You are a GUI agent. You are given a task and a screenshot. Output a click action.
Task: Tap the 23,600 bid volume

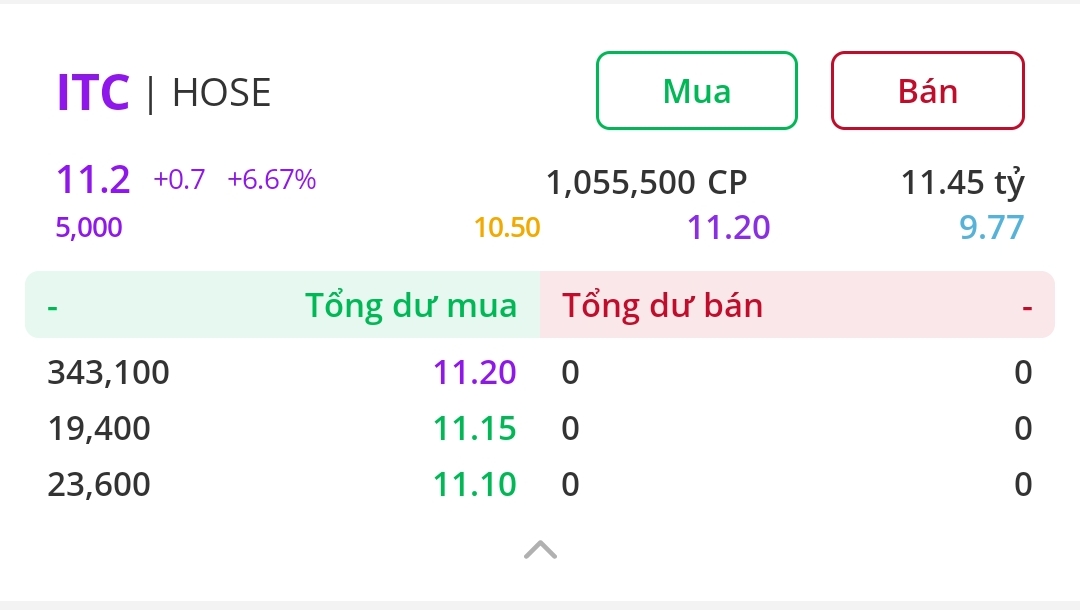[x=99, y=485]
